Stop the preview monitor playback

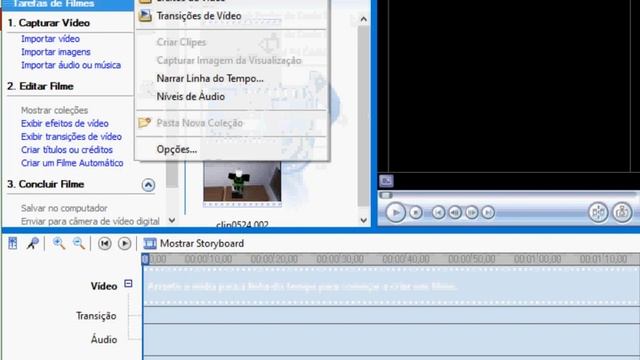pos(416,212)
